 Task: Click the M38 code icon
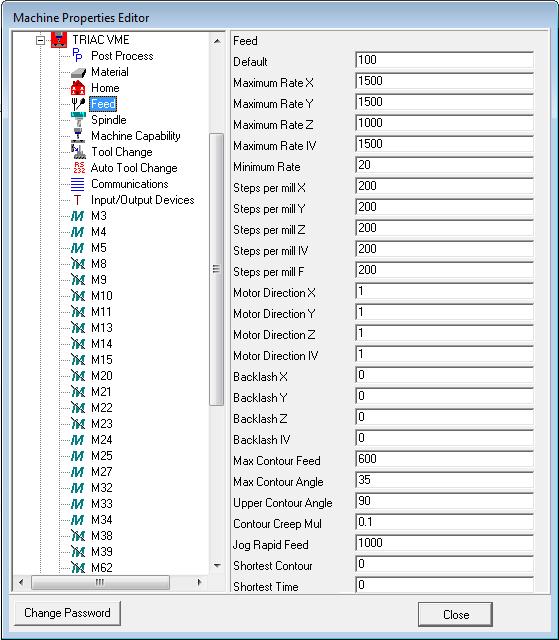pos(78,536)
